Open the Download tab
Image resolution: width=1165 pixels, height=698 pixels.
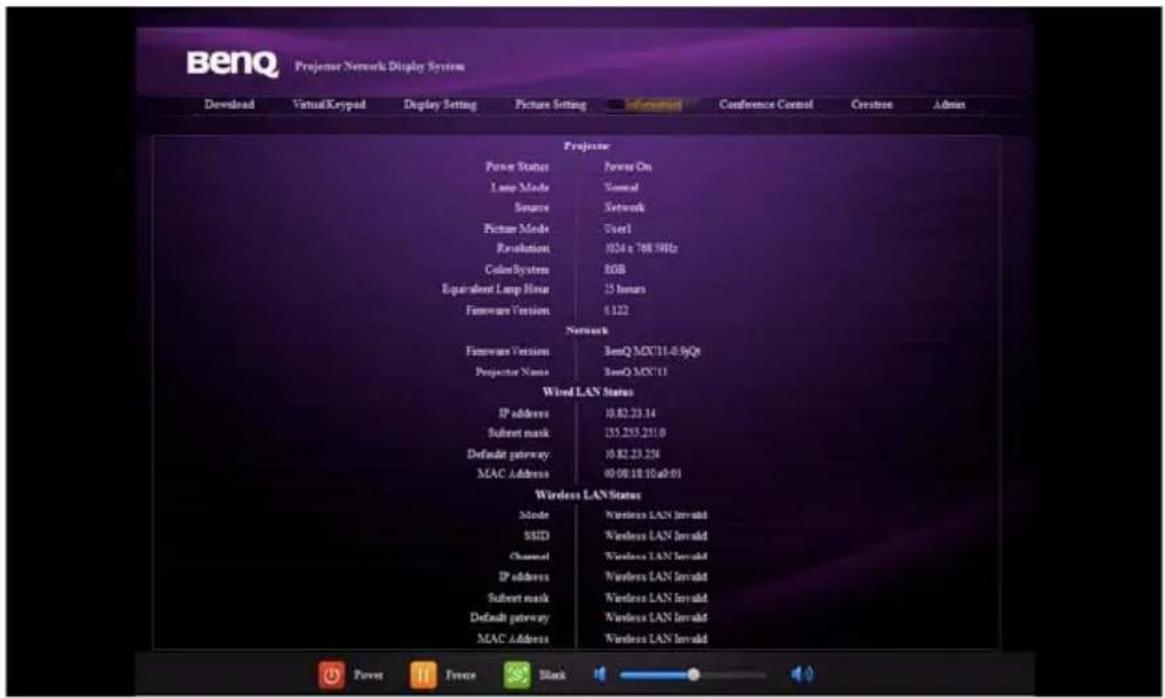pyautogui.click(x=230, y=104)
